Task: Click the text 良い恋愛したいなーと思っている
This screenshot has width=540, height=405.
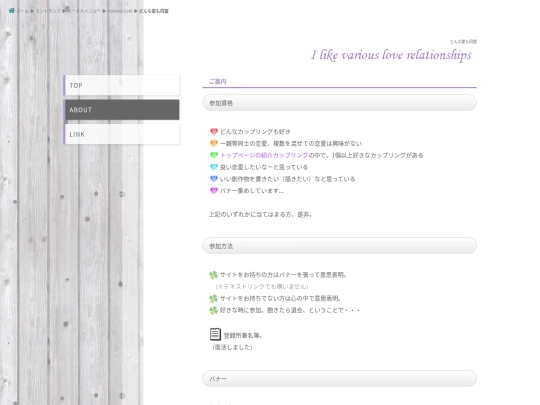Action: coord(264,167)
